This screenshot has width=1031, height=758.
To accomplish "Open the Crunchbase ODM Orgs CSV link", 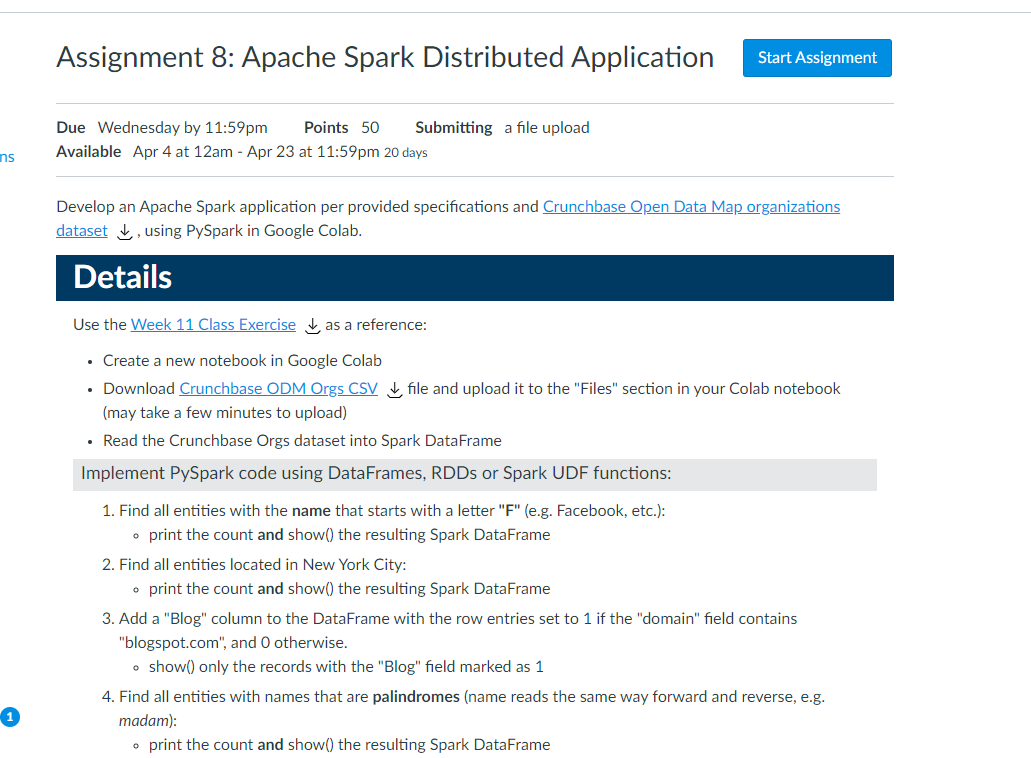I will coord(279,389).
